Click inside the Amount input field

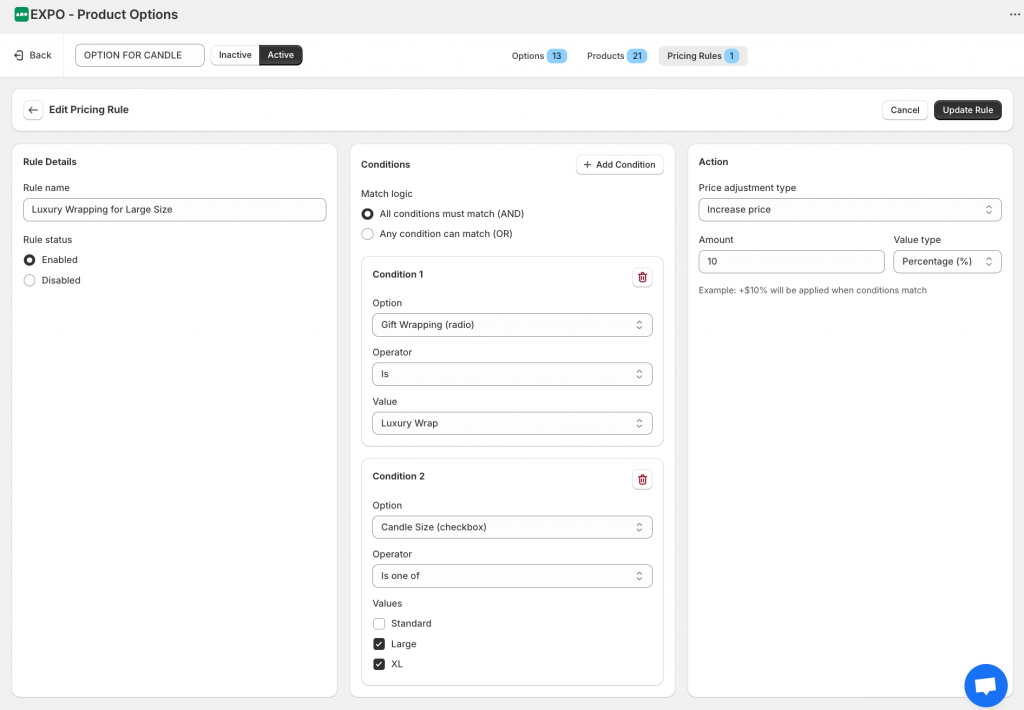click(x=791, y=261)
